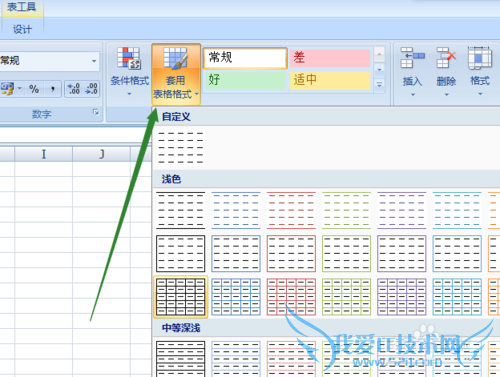Select blue light table style in first 浅色 row

[x=236, y=210]
